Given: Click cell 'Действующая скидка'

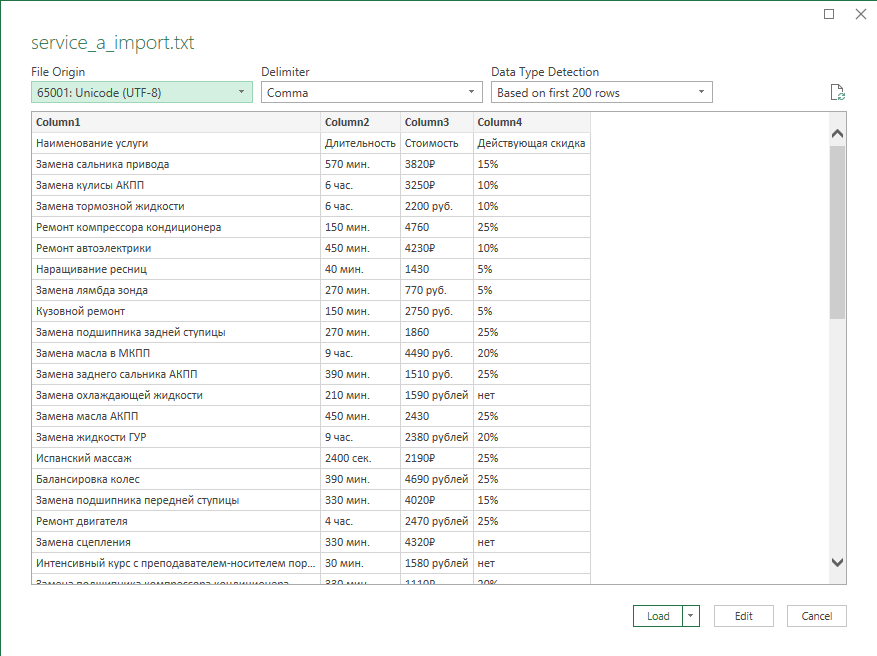Looking at the screenshot, I should click(531, 143).
